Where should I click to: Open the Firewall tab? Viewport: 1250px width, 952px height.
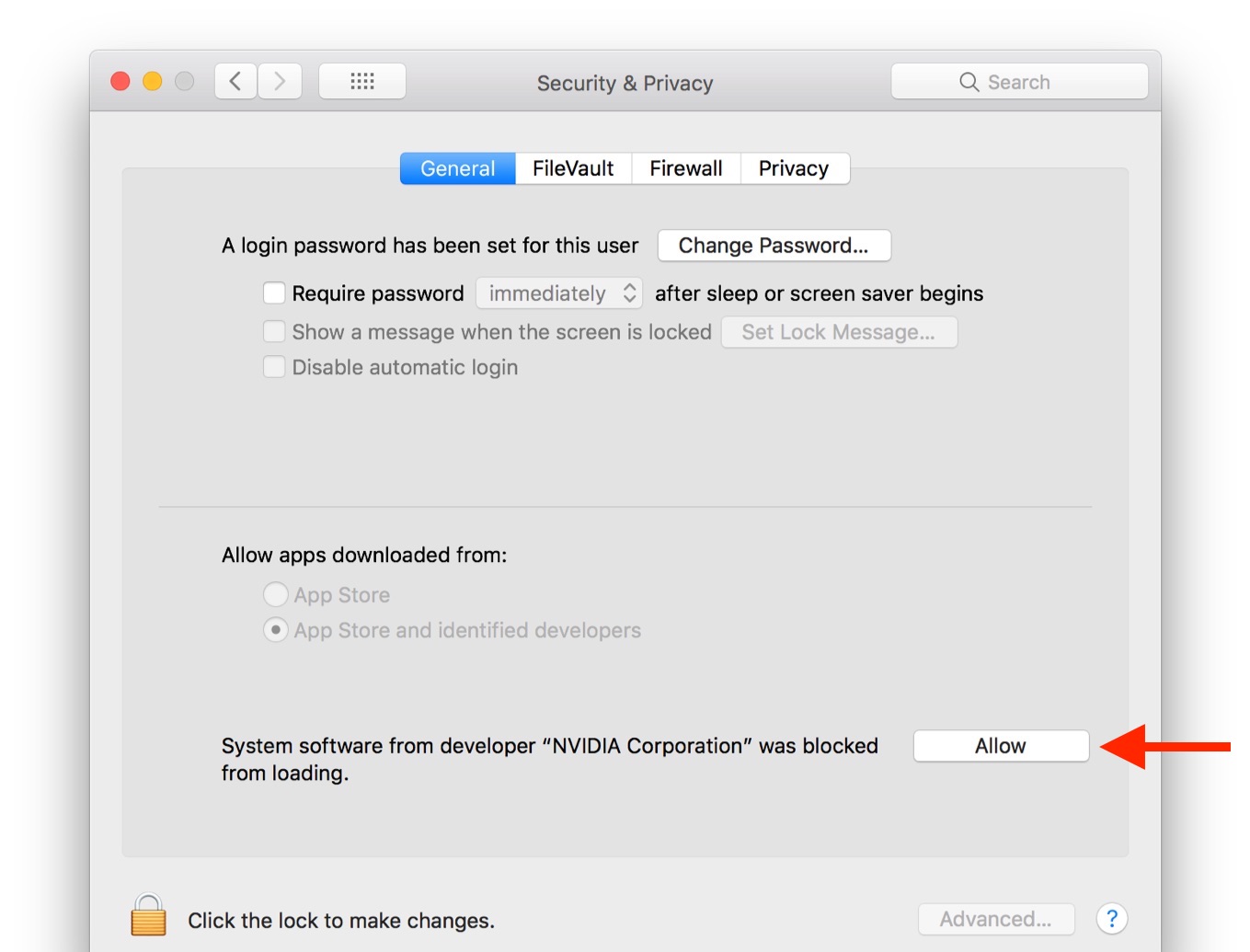[686, 168]
